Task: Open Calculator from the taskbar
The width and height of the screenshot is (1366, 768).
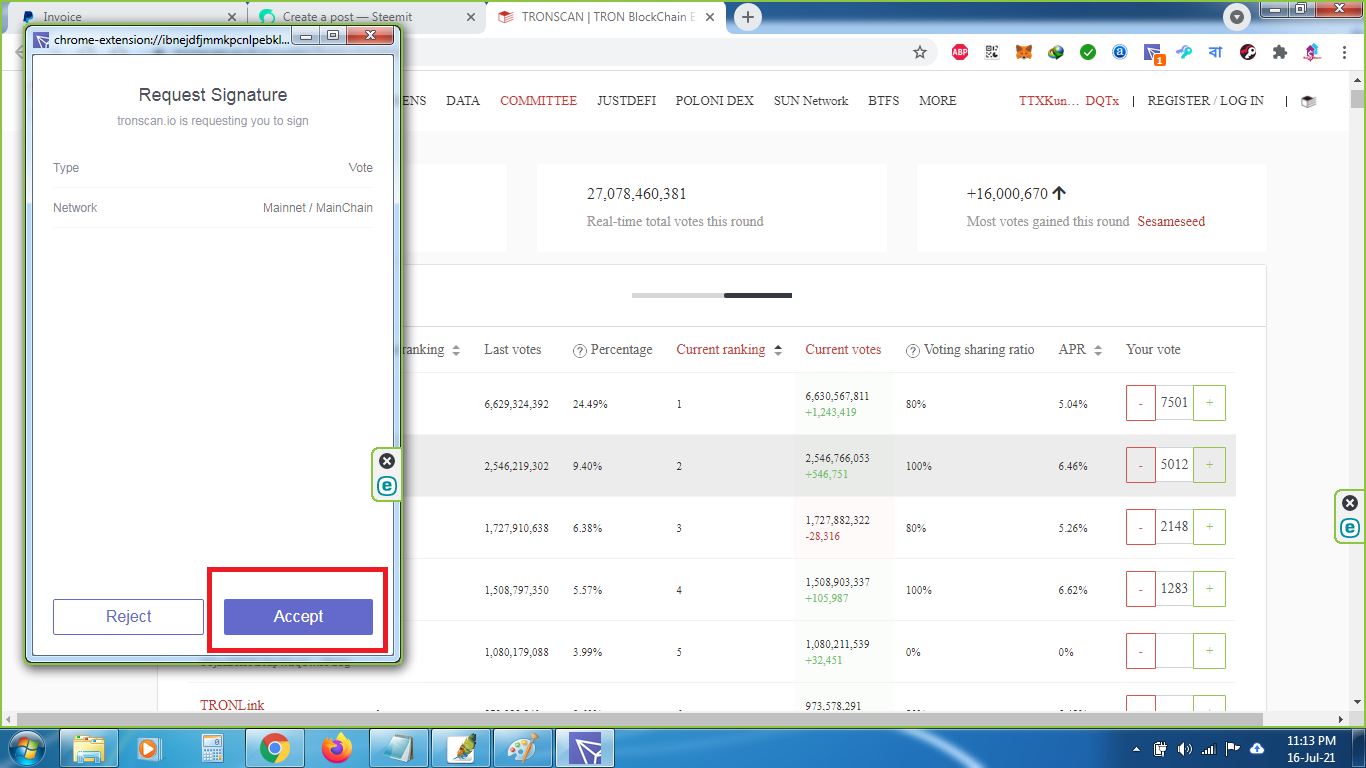Action: pos(211,748)
